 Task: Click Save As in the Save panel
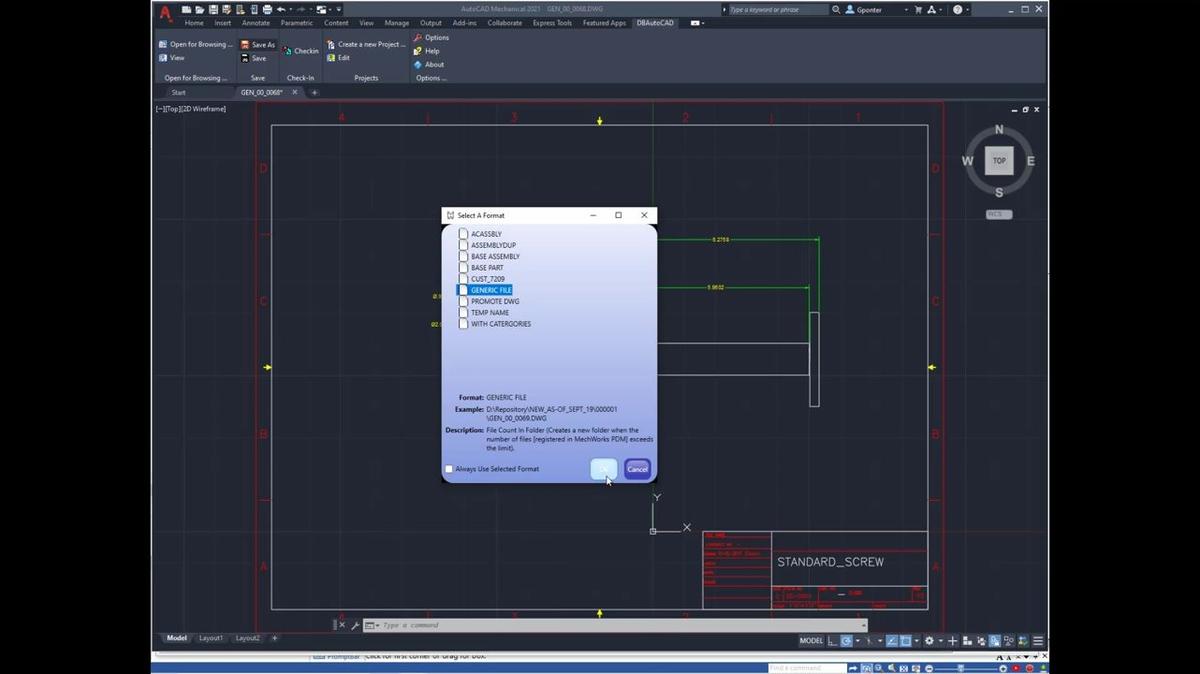point(258,45)
